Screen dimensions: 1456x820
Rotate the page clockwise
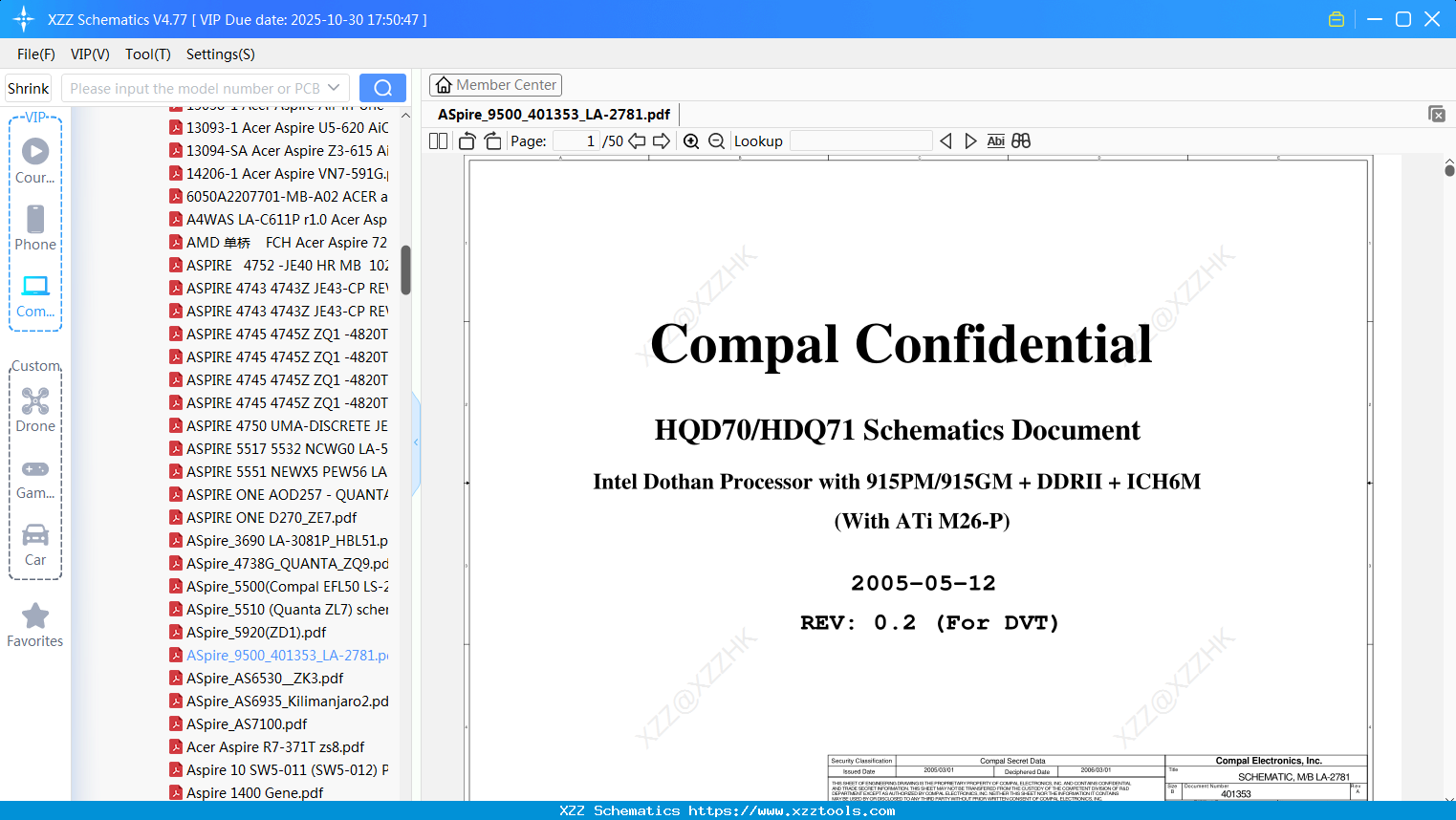pyautogui.click(x=492, y=141)
